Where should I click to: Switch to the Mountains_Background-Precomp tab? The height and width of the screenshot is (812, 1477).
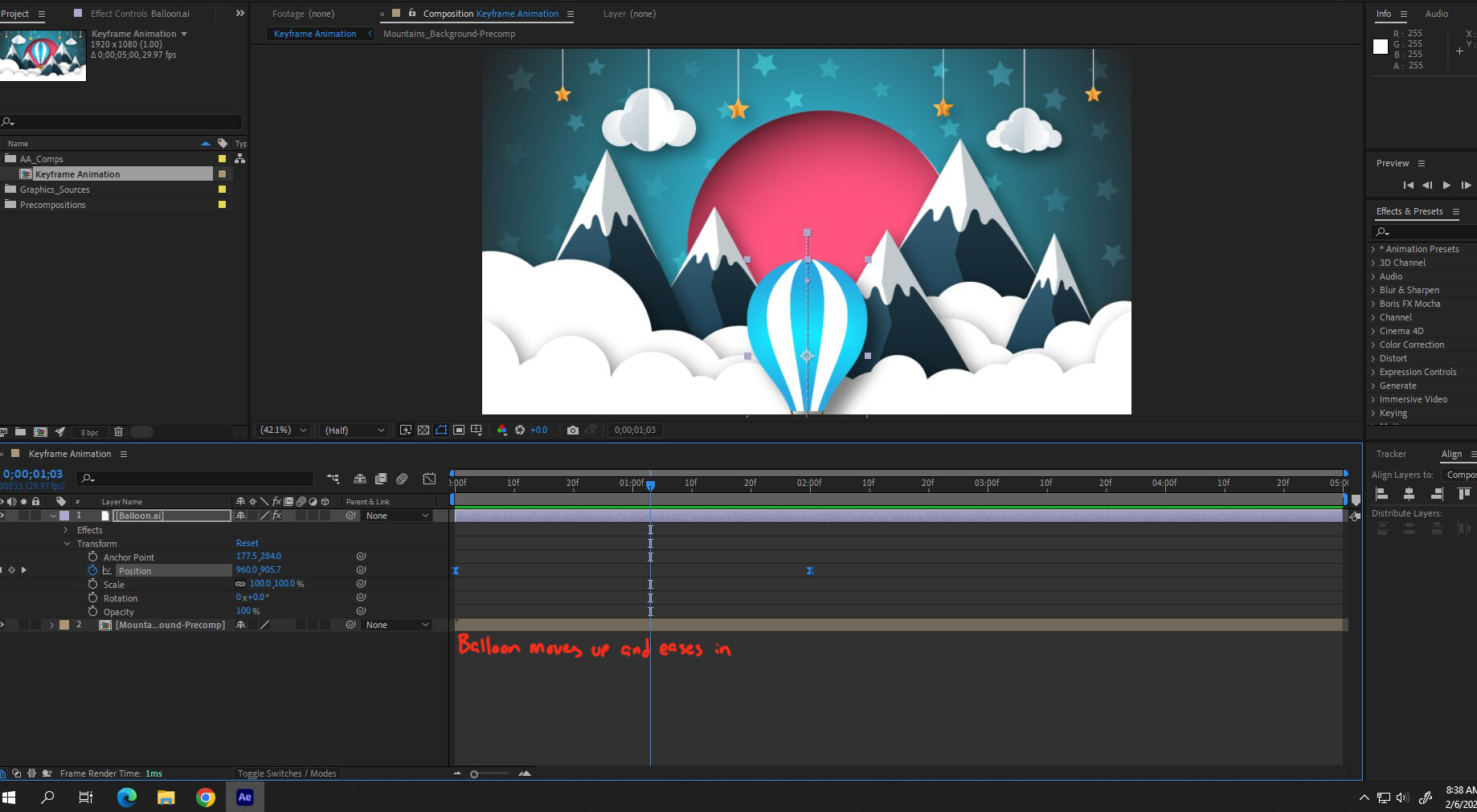(450, 34)
